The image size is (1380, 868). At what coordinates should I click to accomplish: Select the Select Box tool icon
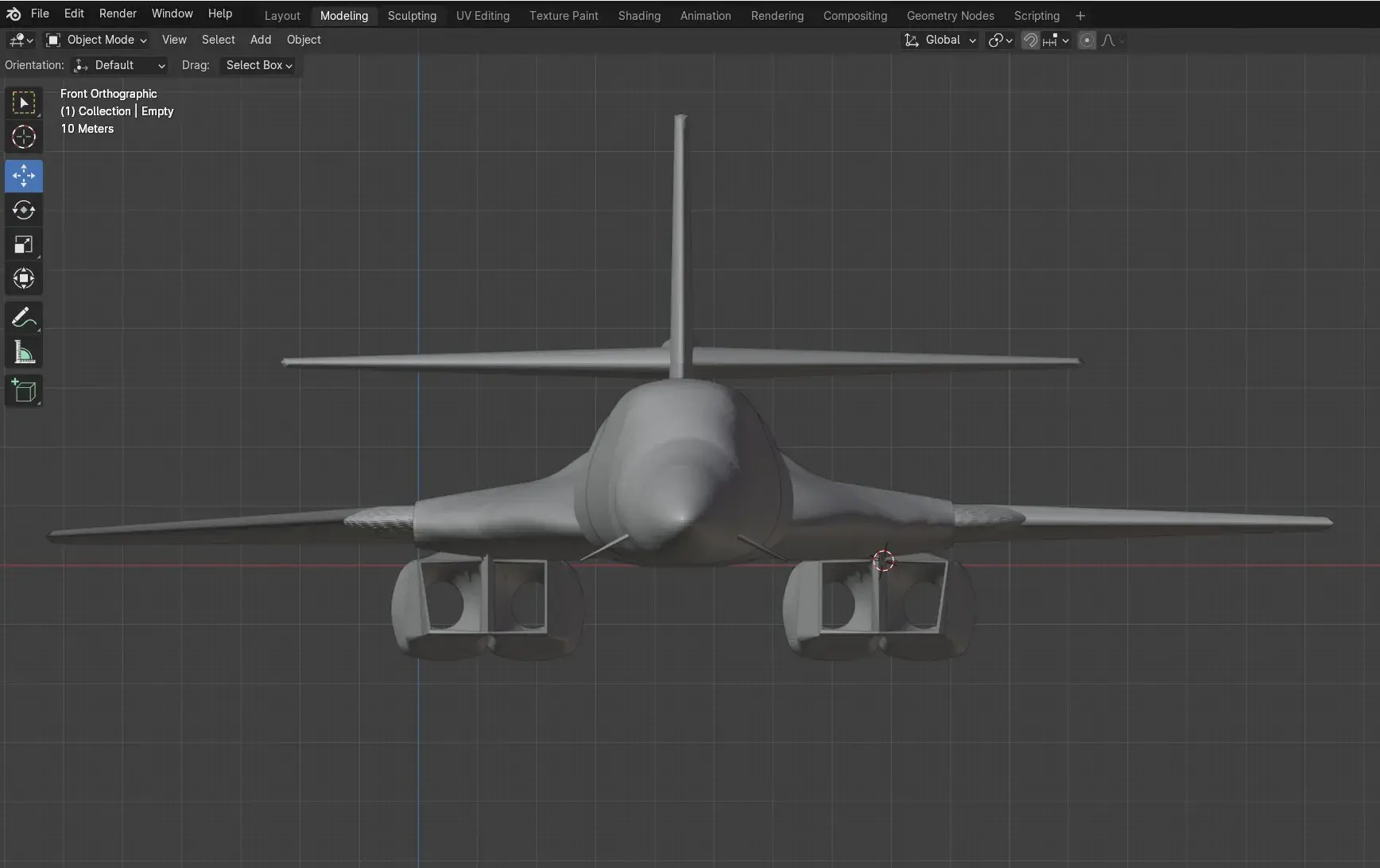24,103
